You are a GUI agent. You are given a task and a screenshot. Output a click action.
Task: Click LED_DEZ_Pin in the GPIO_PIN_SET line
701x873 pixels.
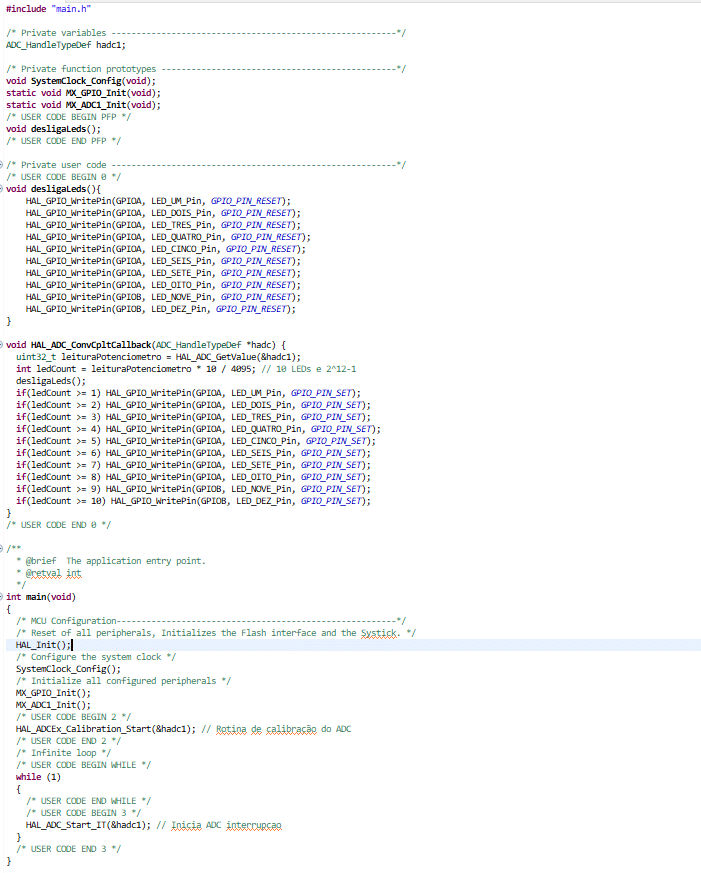(x=264, y=501)
